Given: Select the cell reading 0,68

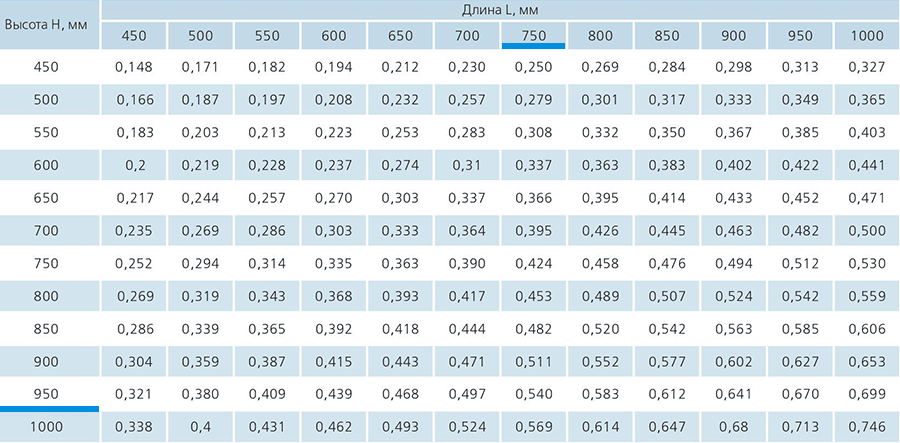Looking at the screenshot, I should (734, 427).
